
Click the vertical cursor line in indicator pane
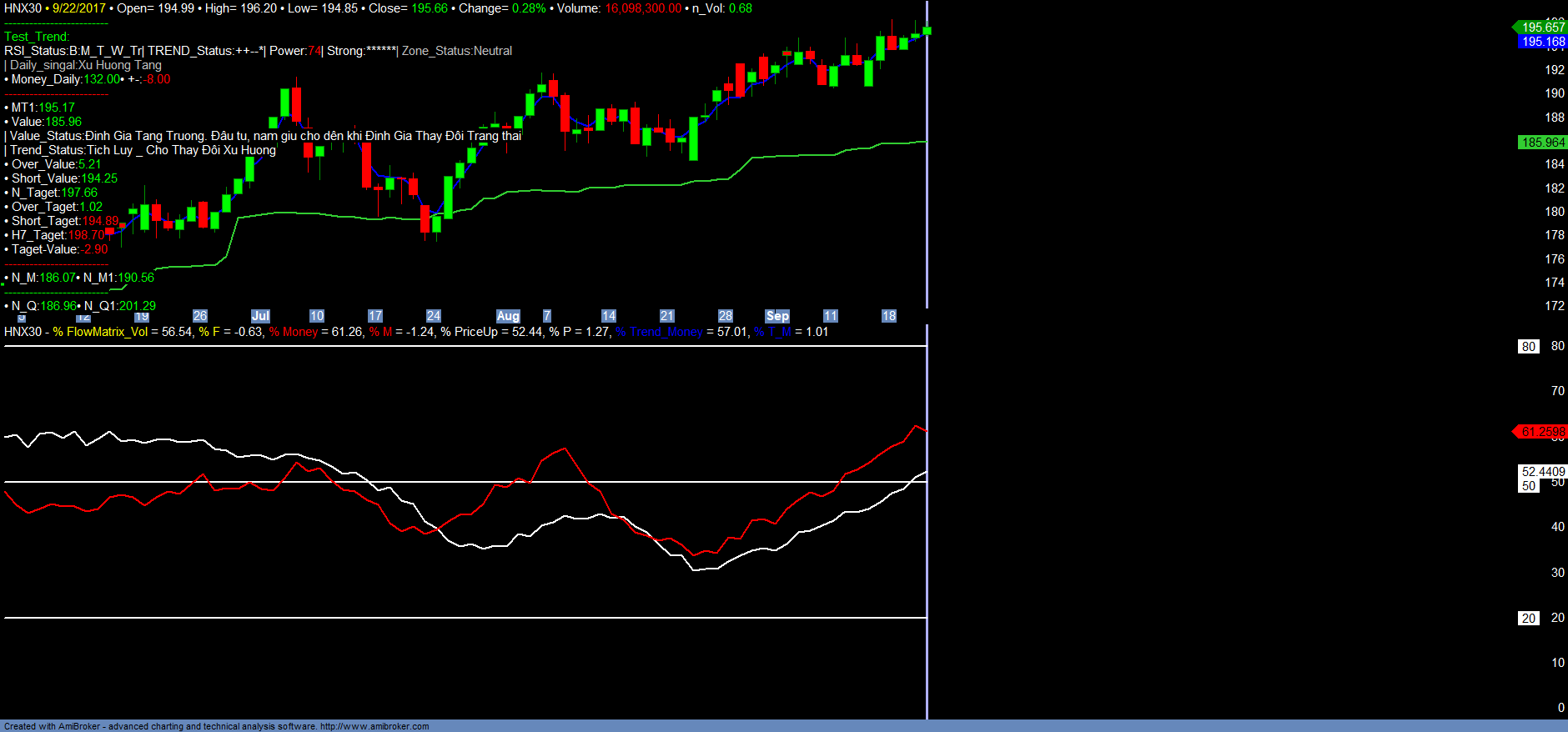pyautogui.click(x=927, y=542)
